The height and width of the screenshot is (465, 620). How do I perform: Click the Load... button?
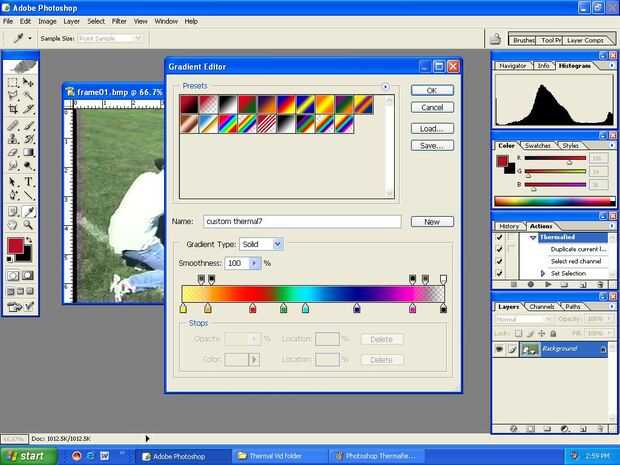pyautogui.click(x=432, y=129)
